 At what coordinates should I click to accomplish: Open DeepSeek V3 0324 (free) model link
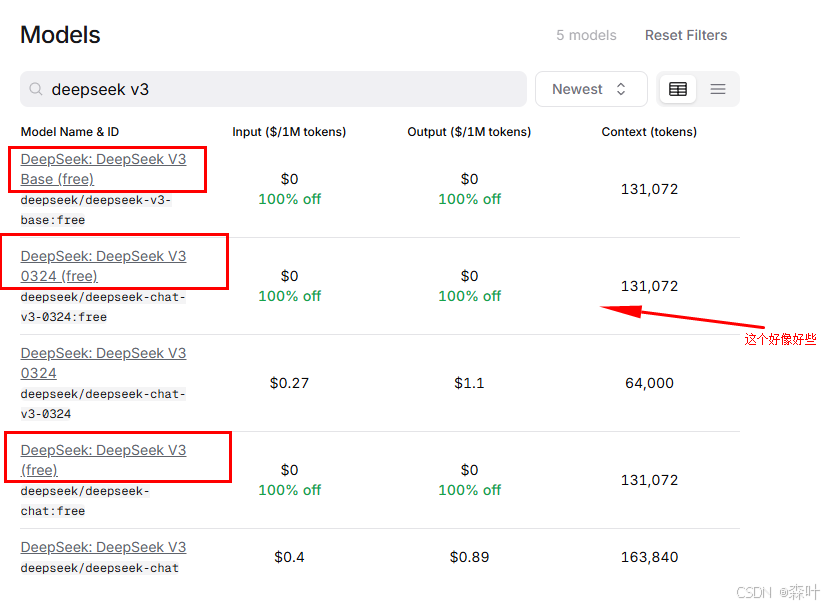[103, 266]
